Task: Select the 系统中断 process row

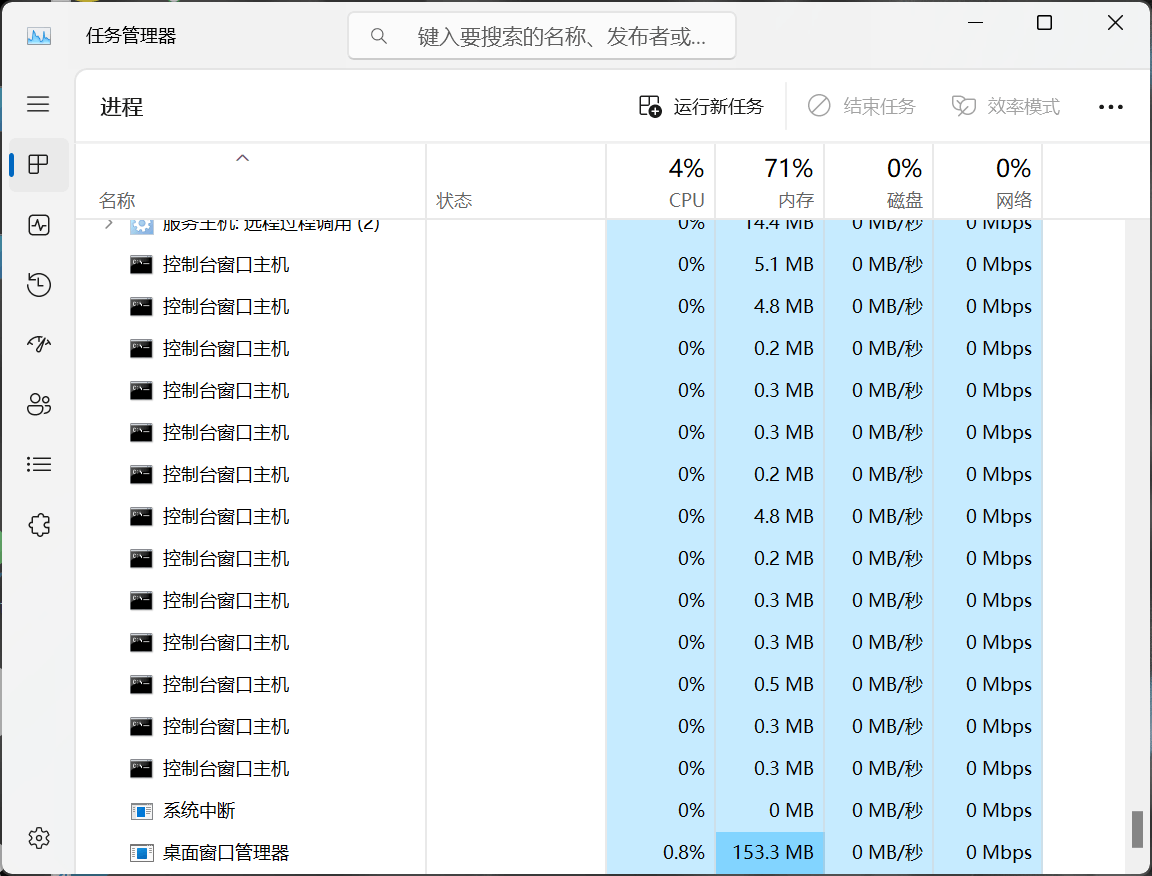Action: tap(559, 811)
